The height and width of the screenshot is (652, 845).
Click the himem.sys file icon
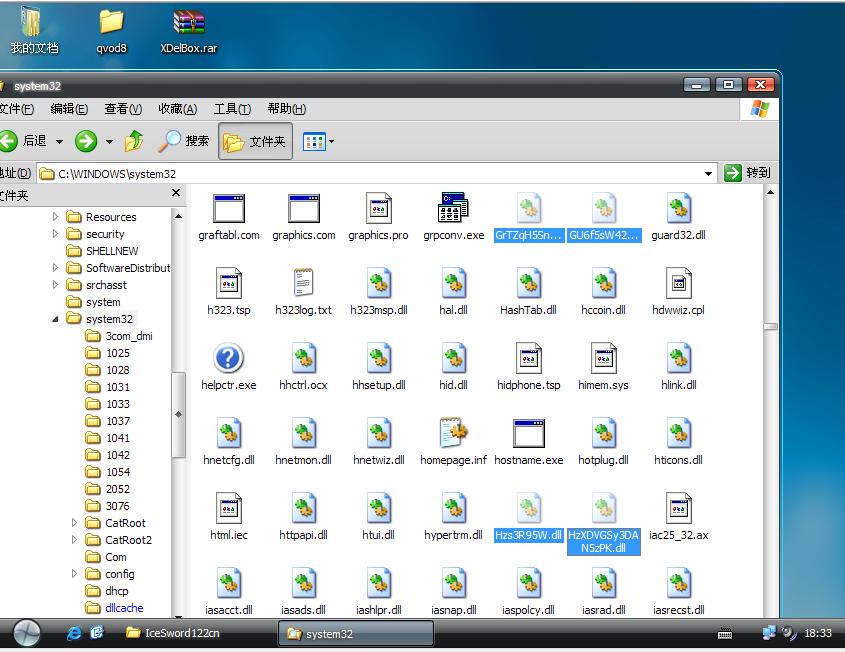coord(603,359)
